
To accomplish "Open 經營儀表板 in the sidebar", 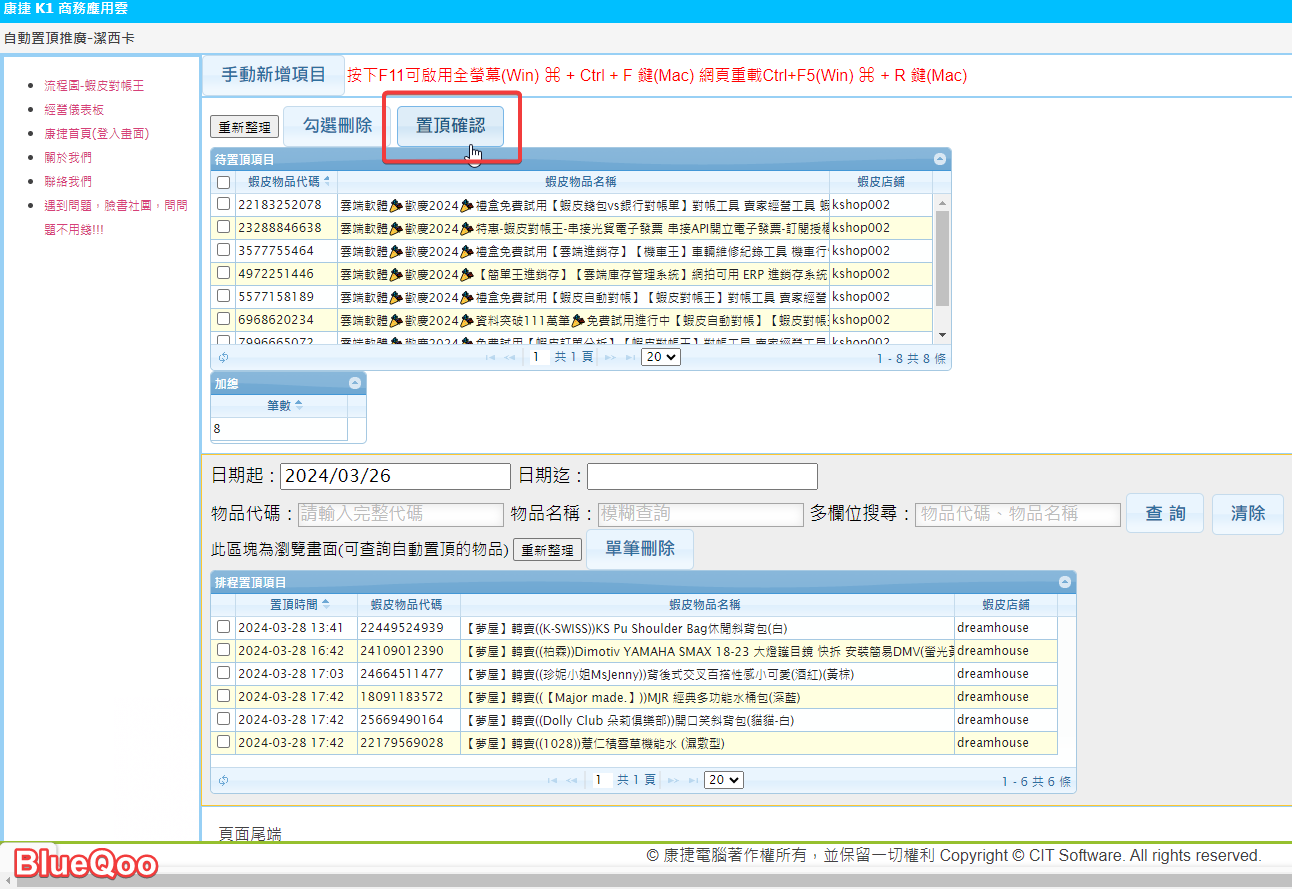I will pyautogui.click(x=74, y=110).
